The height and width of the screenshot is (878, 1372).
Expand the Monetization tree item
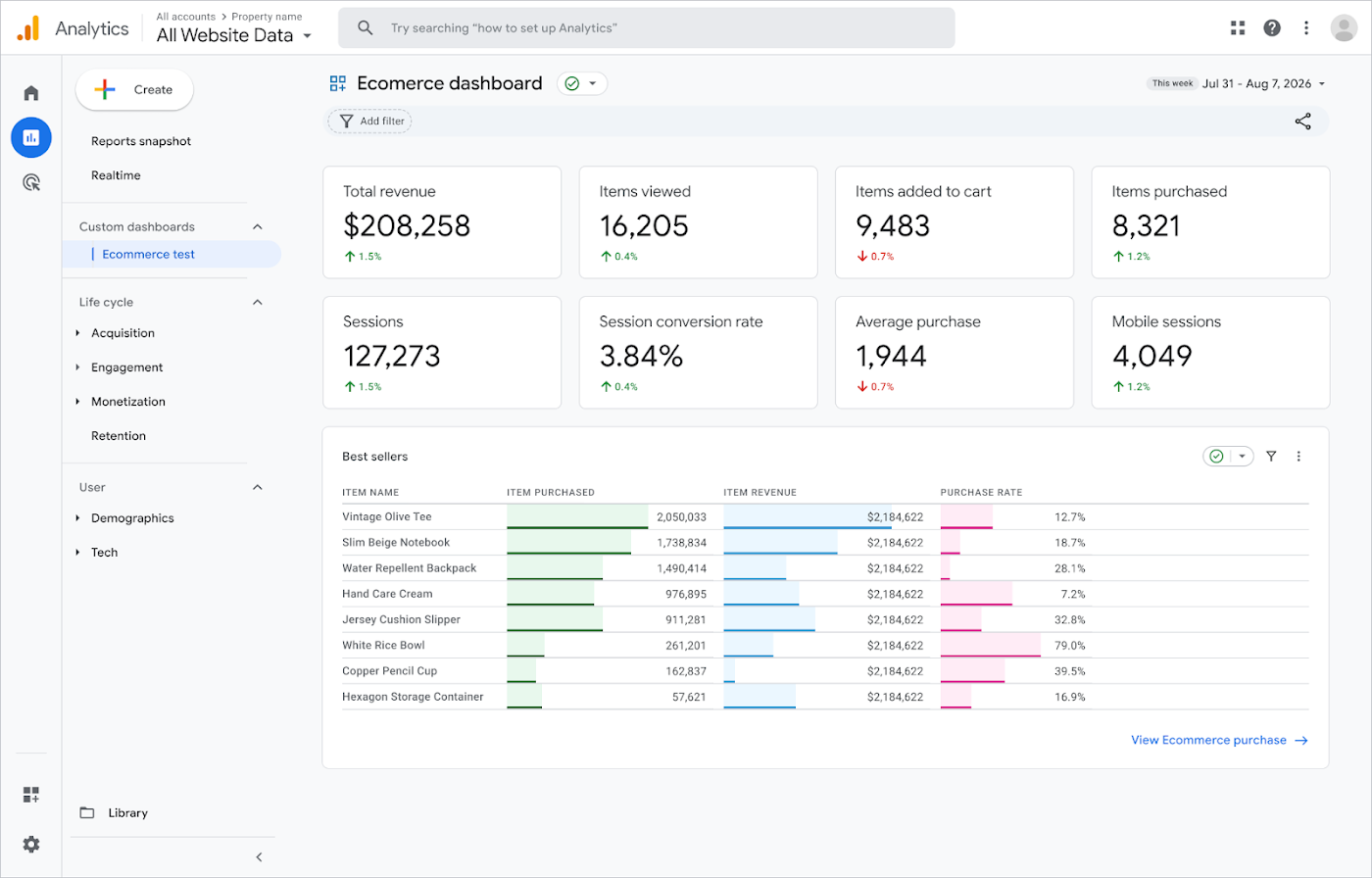coord(78,402)
